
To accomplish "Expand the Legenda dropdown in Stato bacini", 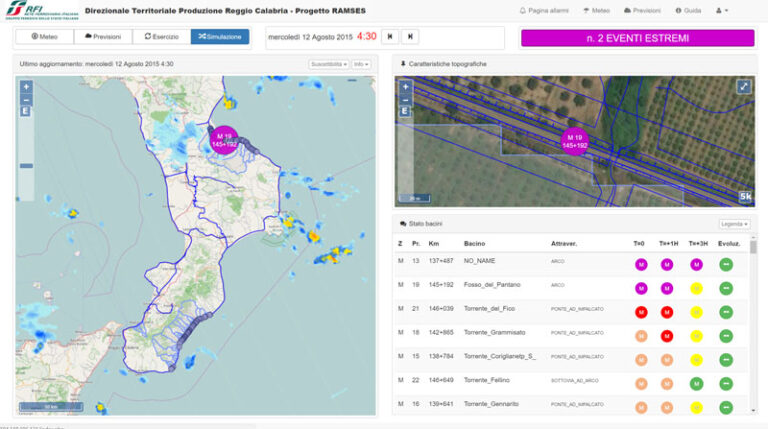I will 734,224.
